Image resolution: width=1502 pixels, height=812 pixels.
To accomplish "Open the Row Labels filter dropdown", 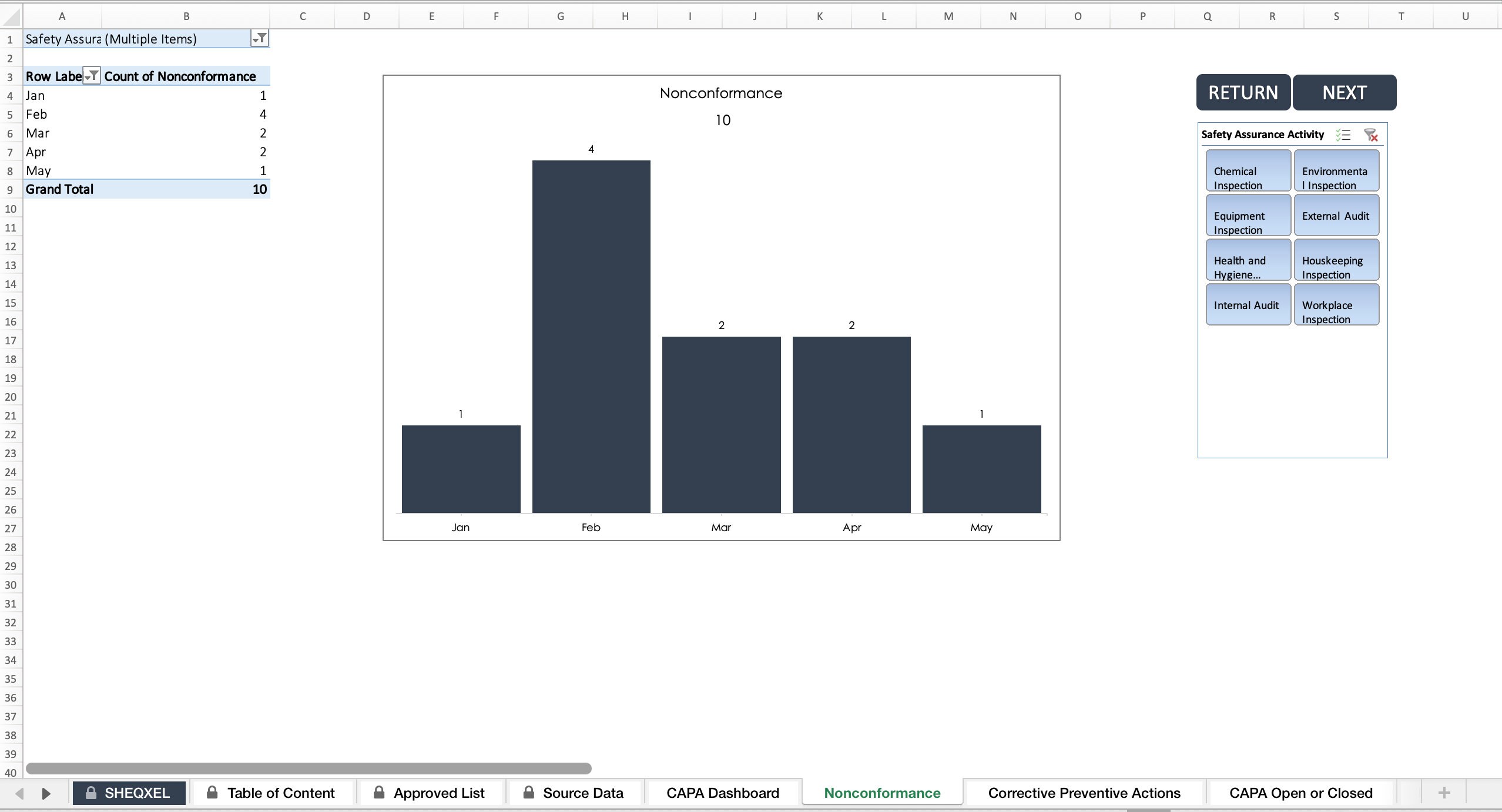I will [x=92, y=75].
